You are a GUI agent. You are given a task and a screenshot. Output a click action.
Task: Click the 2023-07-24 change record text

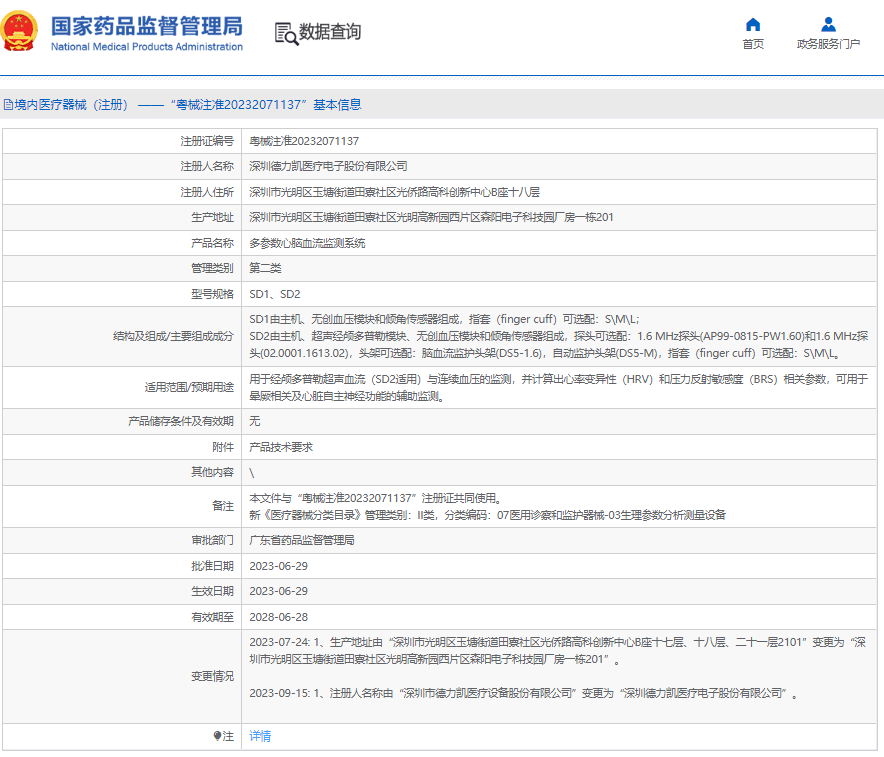[558, 650]
